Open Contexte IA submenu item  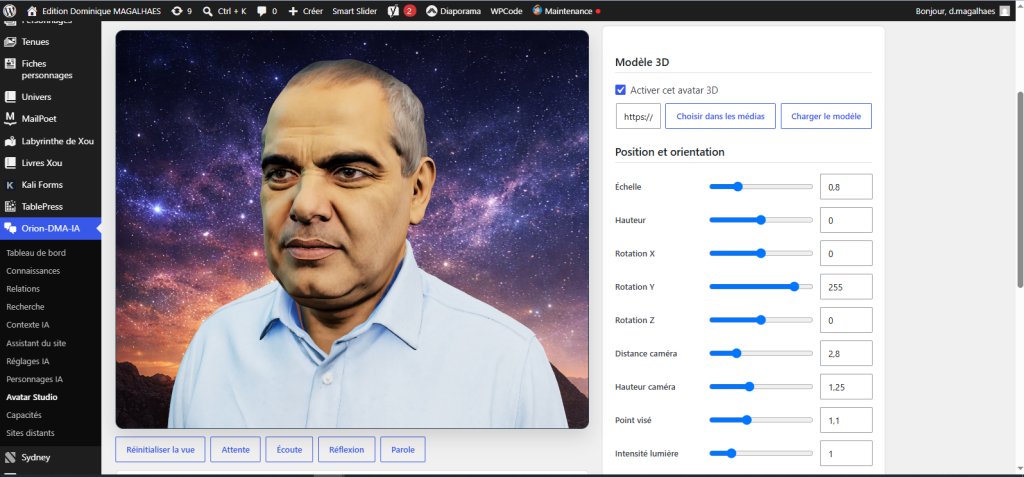pos(28,325)
